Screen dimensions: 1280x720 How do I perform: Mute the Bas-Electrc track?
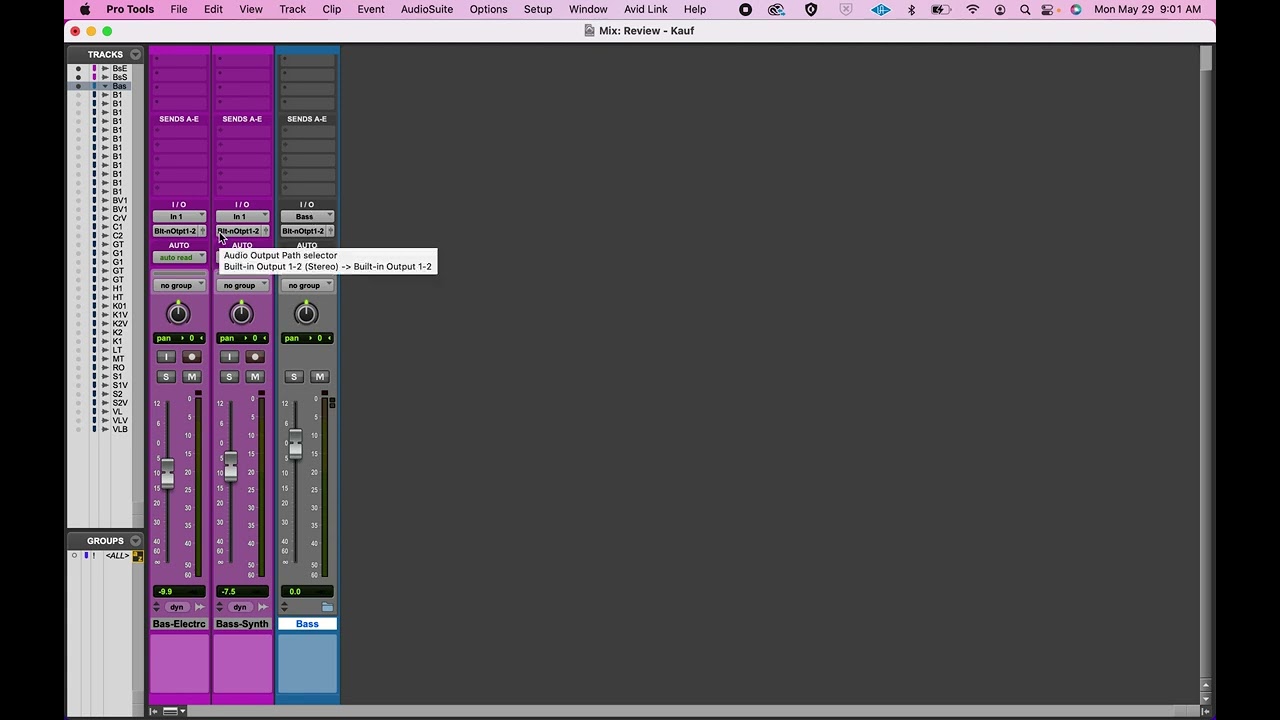click(x=192, y=377)
